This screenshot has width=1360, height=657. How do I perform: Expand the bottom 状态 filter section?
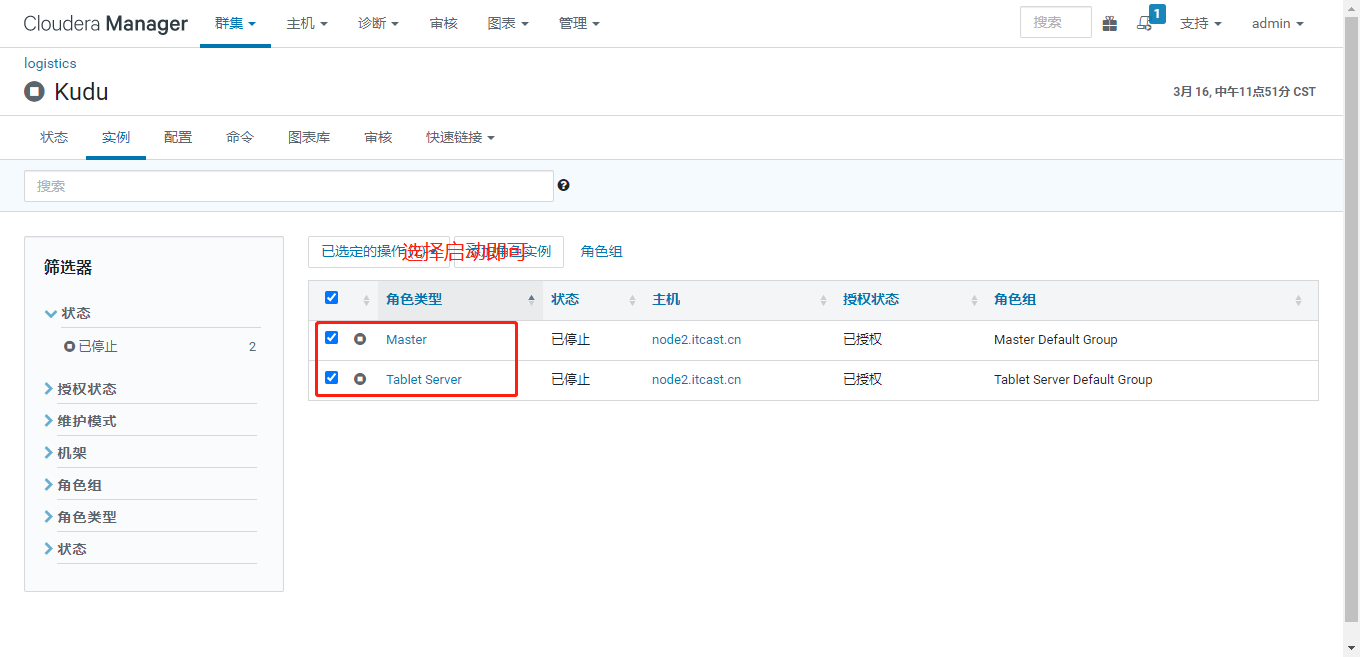[66, 549]
